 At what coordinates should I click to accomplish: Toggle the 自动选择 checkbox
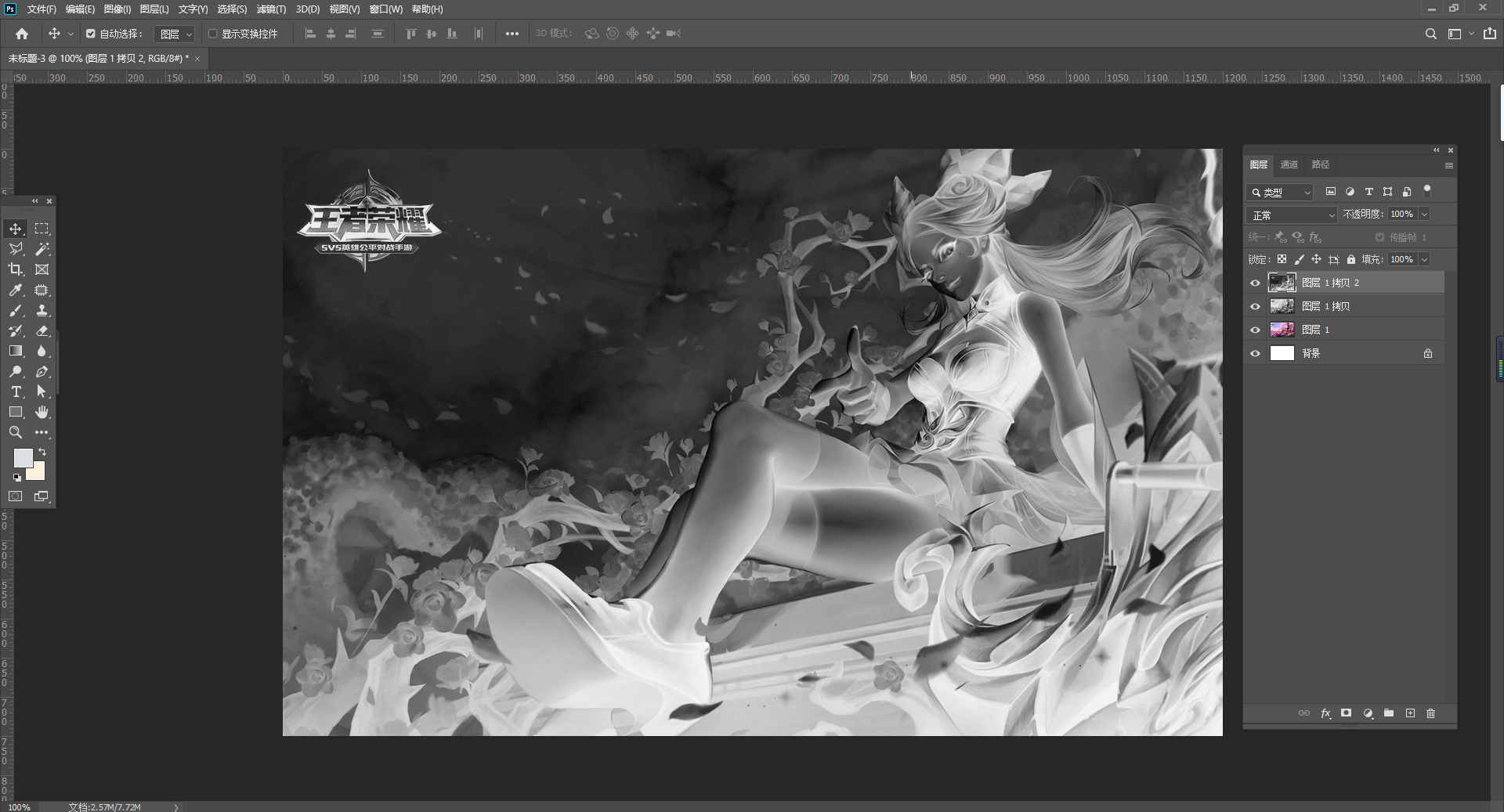pos(91,34)
